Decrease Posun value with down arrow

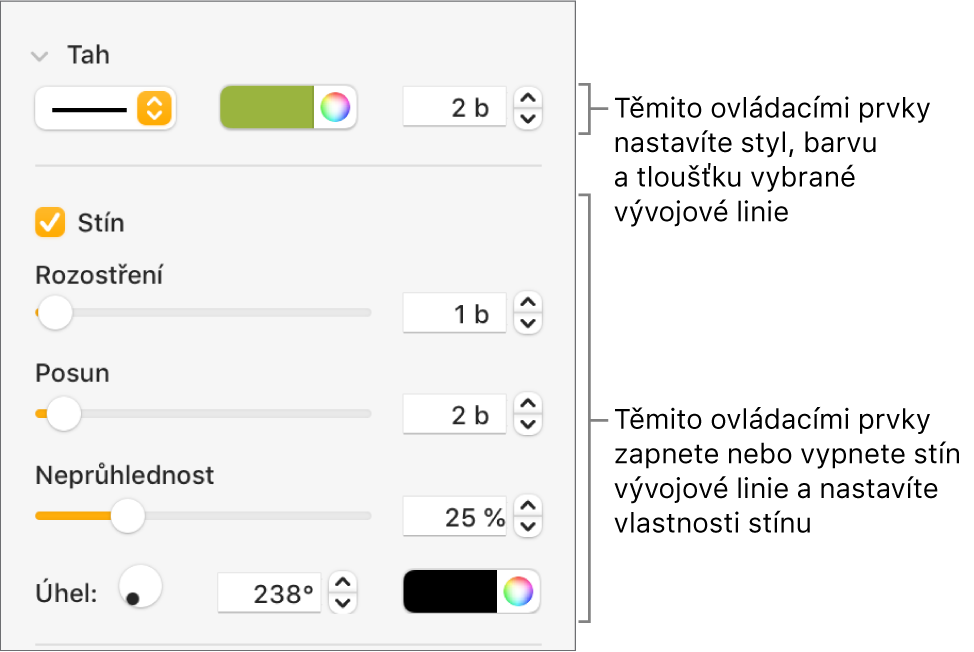point(528,426)
